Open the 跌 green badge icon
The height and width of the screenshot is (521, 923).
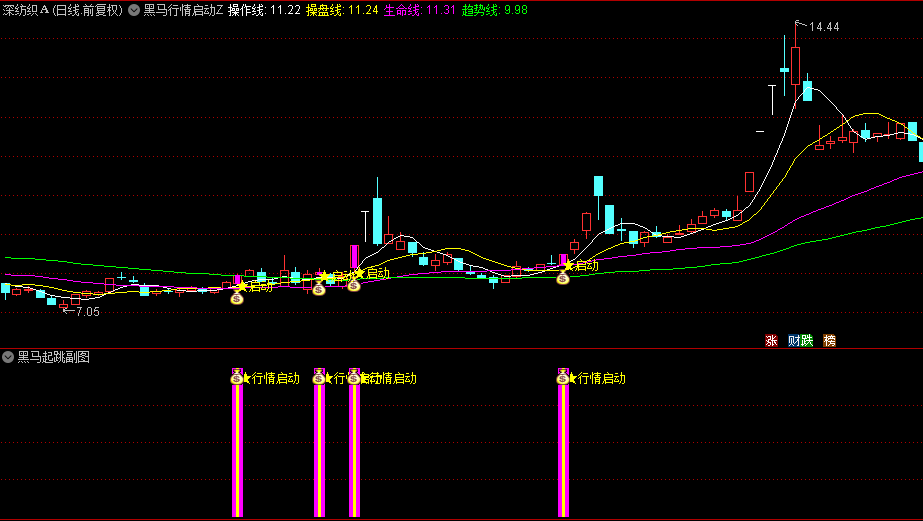[807, 340]
